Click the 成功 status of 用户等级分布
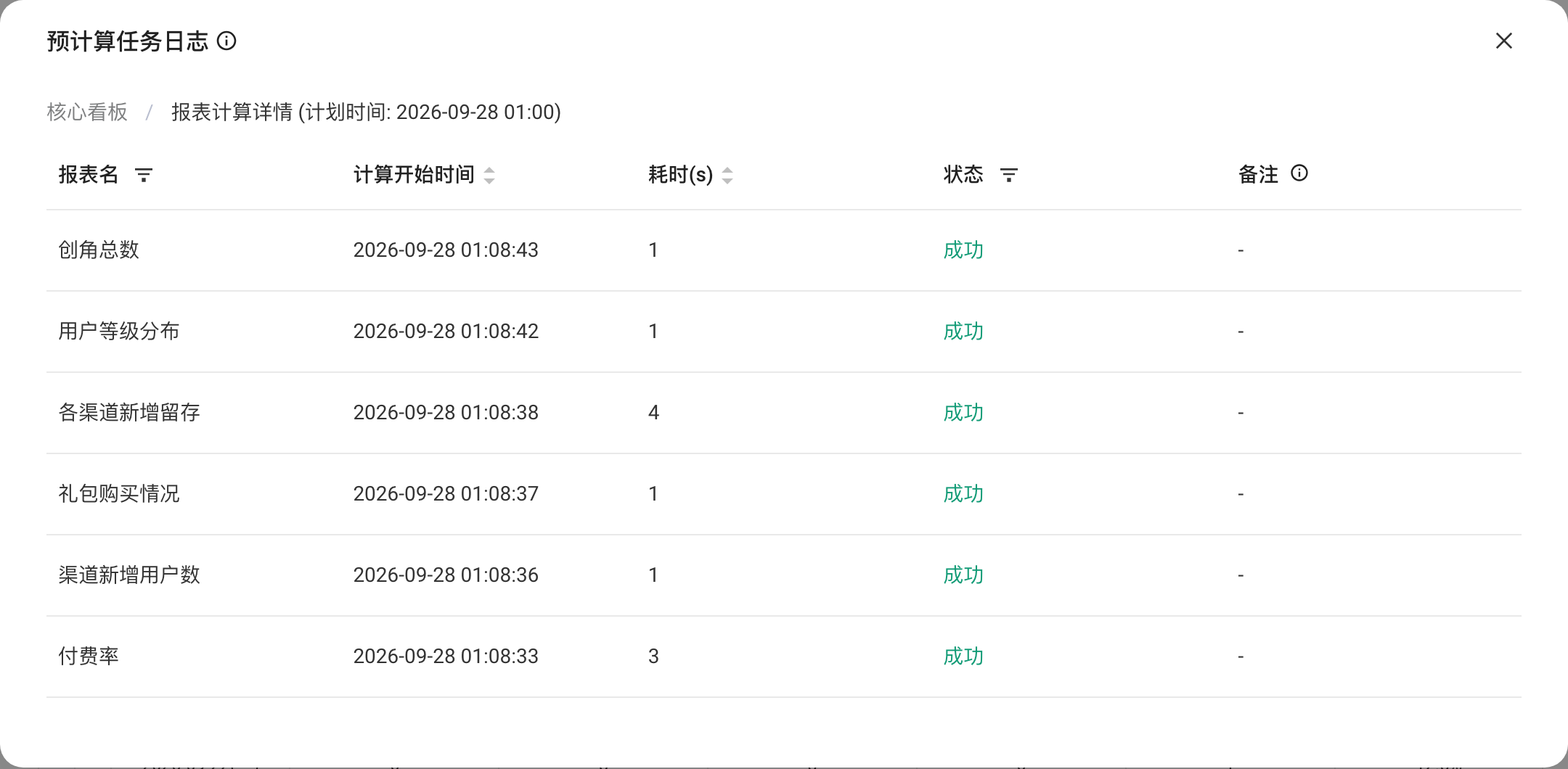Screen dimensions: 1568x769 pos(963,332)
